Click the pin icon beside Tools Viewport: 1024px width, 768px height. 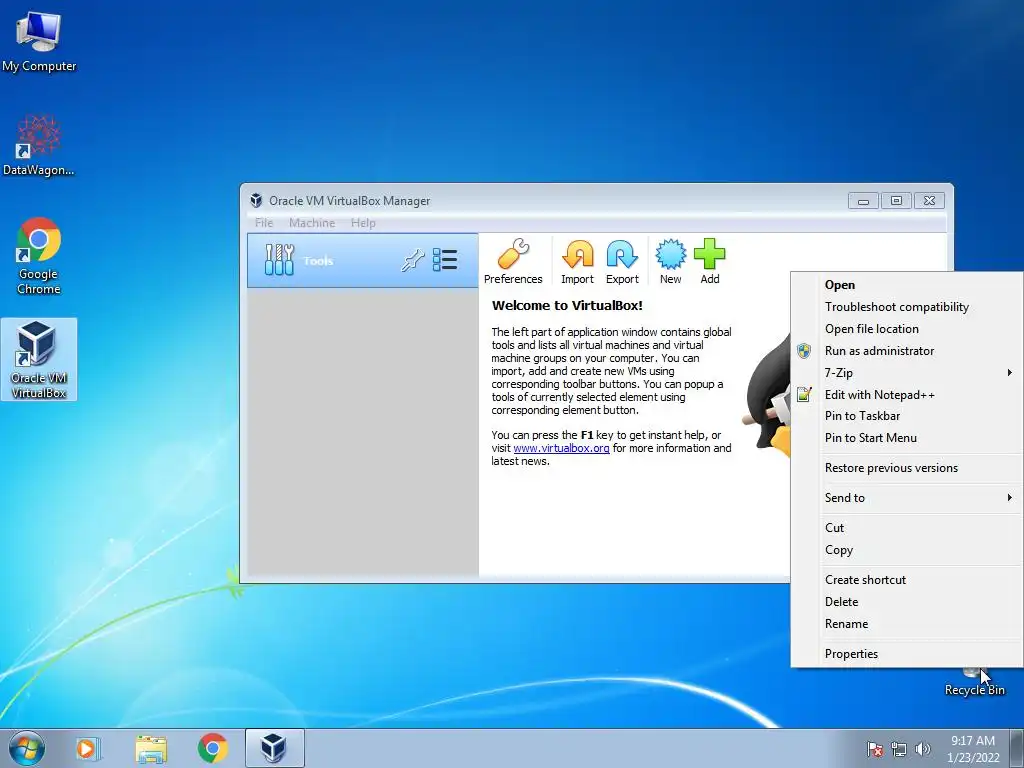click(x=412, y=261)
